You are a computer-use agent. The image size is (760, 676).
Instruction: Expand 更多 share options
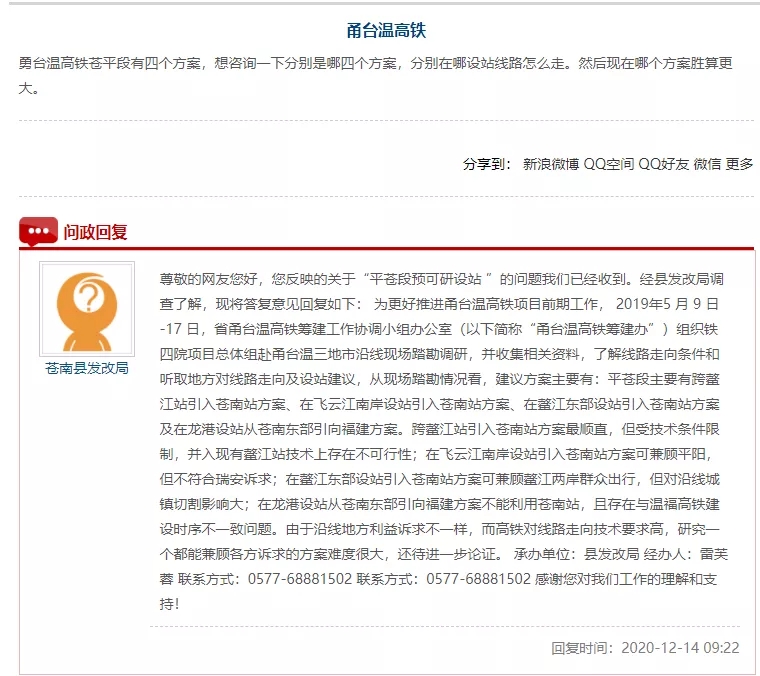click(x=740, y=164)
